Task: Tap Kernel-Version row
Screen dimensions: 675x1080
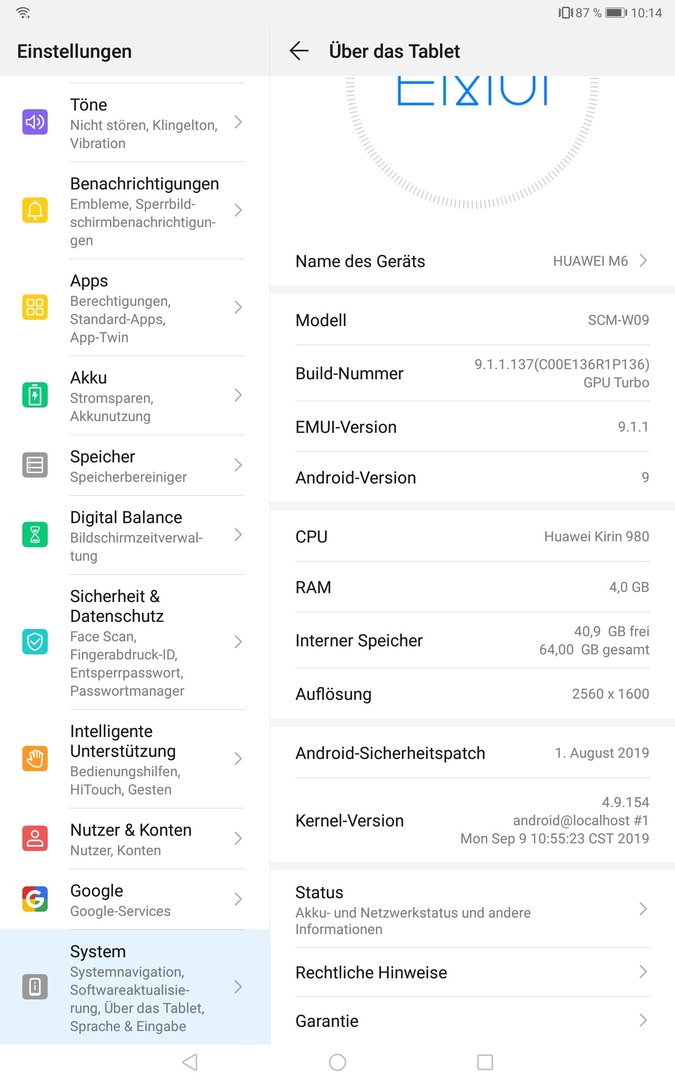Action: click(x=472, y=820)
